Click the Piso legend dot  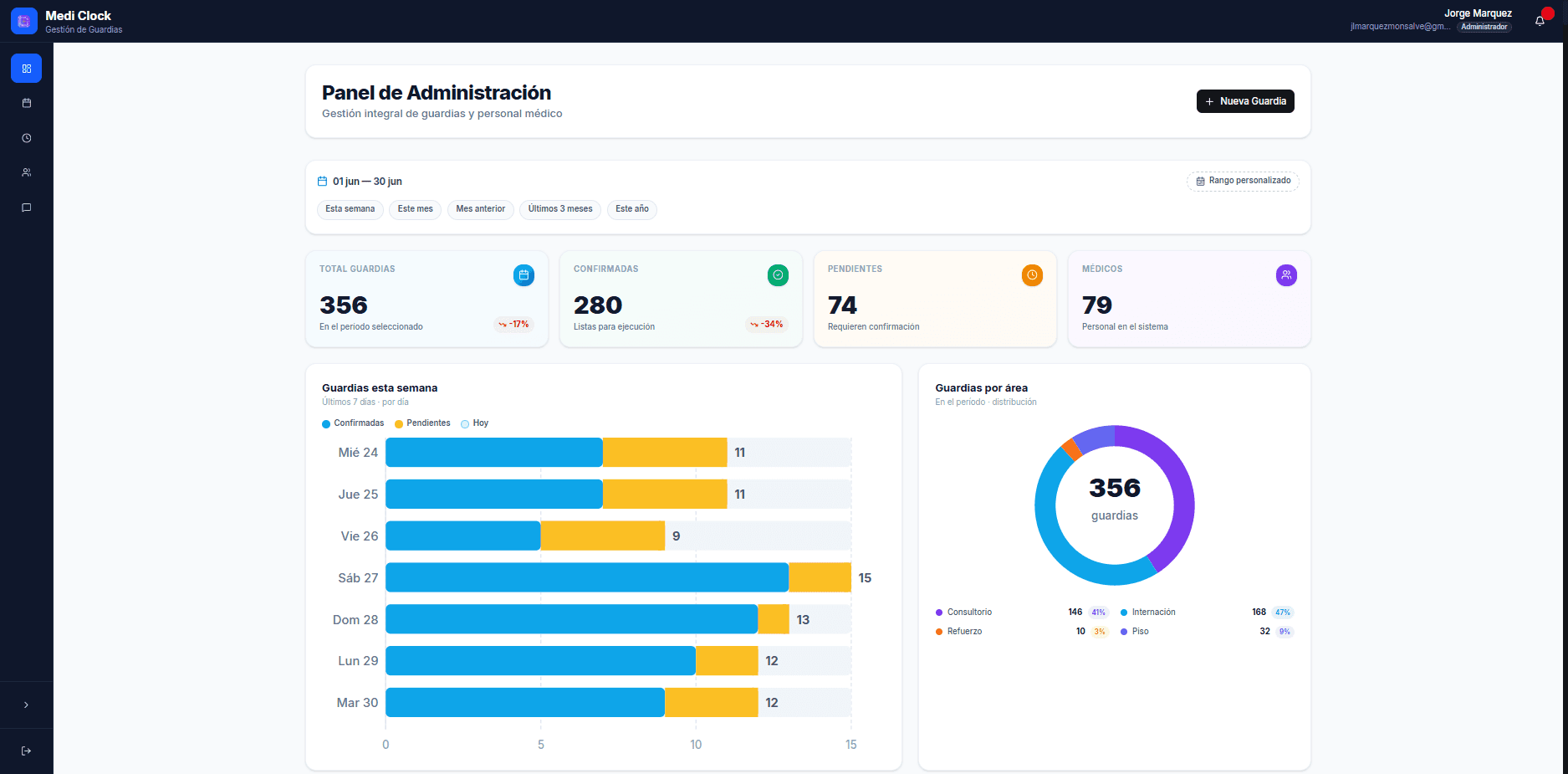[1124, 632]
